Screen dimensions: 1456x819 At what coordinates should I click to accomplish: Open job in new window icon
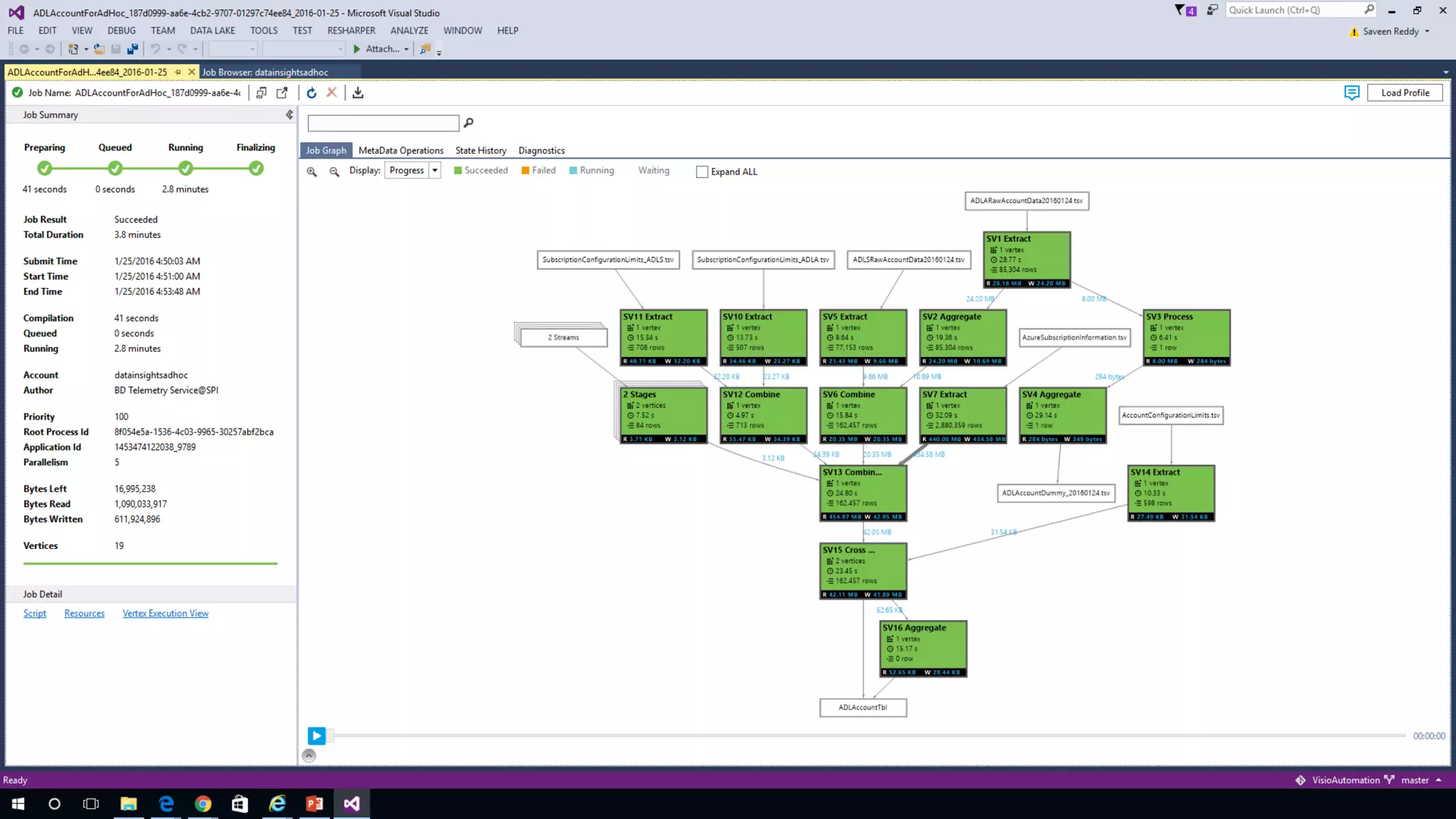coord(282,93)
